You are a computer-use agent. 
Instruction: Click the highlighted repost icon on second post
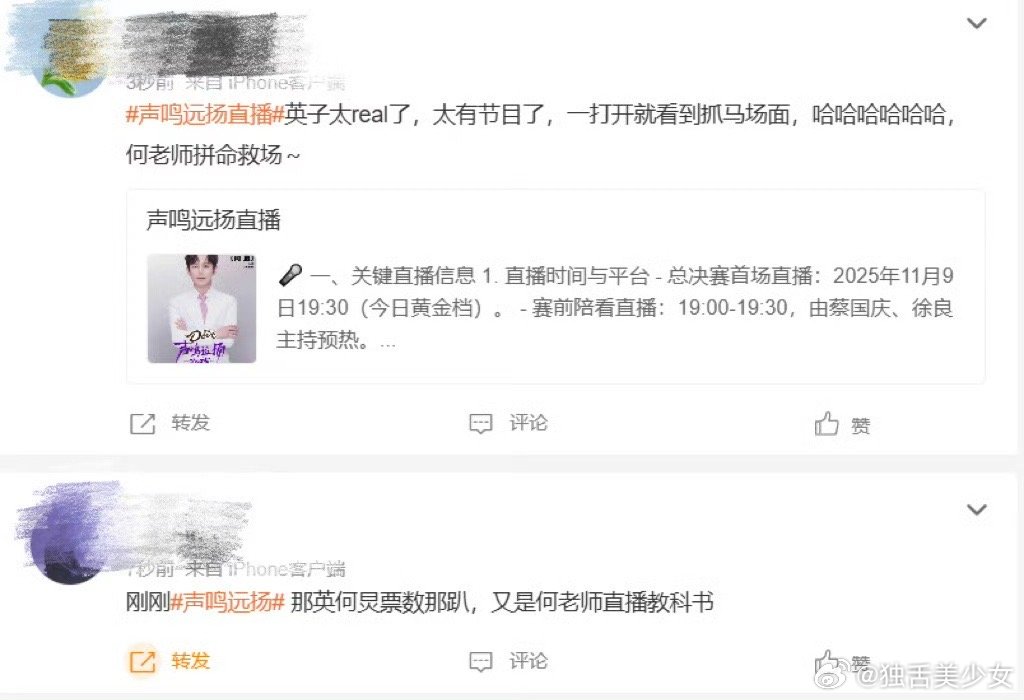click(x=142, y=661)
